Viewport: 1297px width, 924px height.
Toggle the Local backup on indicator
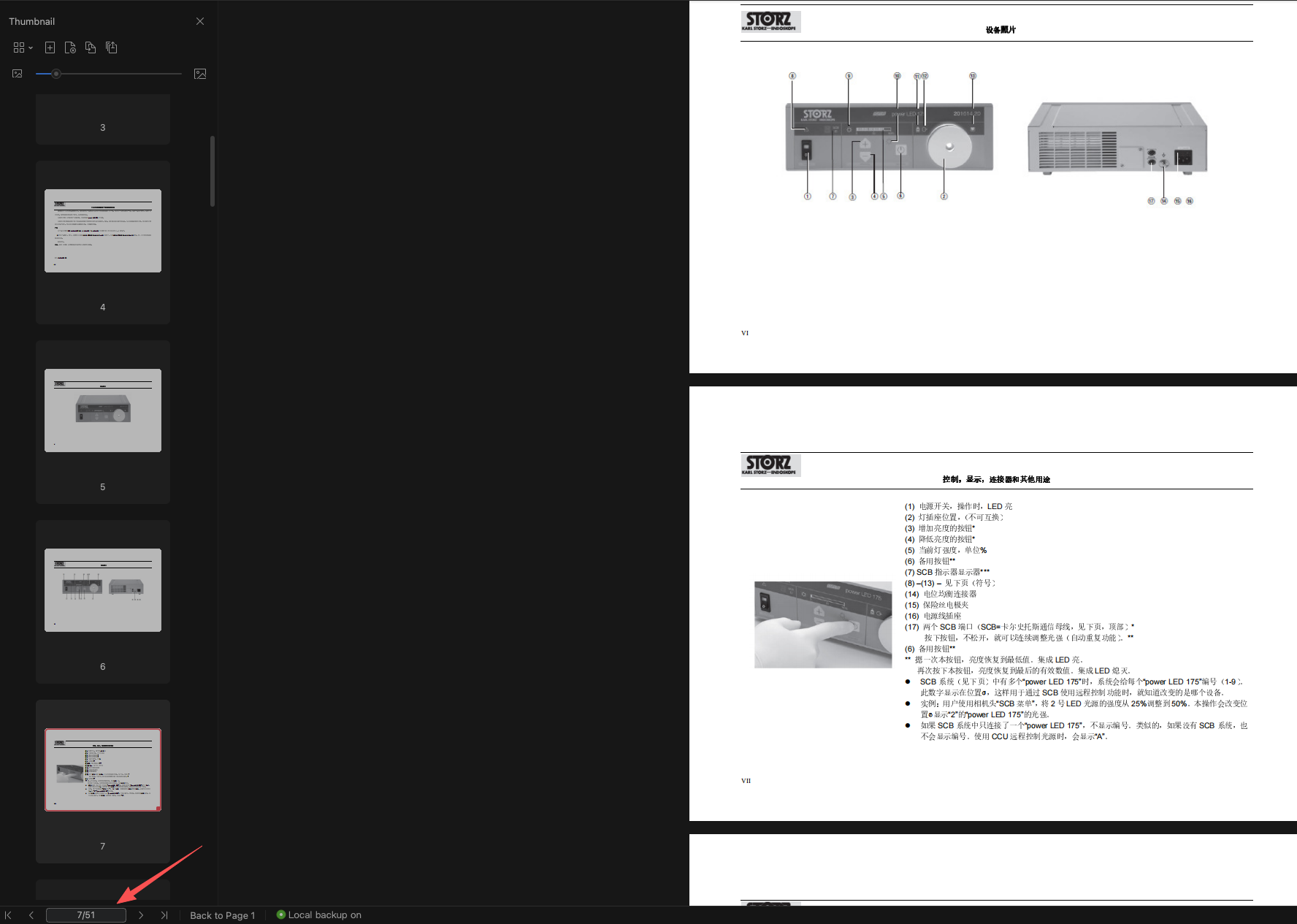(318, 915)
